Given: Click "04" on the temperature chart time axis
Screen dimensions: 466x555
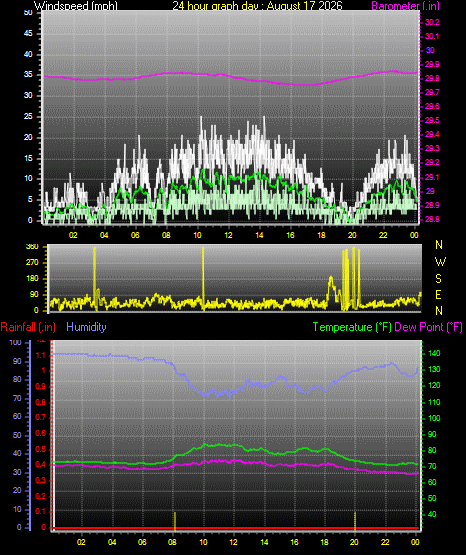Looking at the screenshot, I should click(112, 542).
